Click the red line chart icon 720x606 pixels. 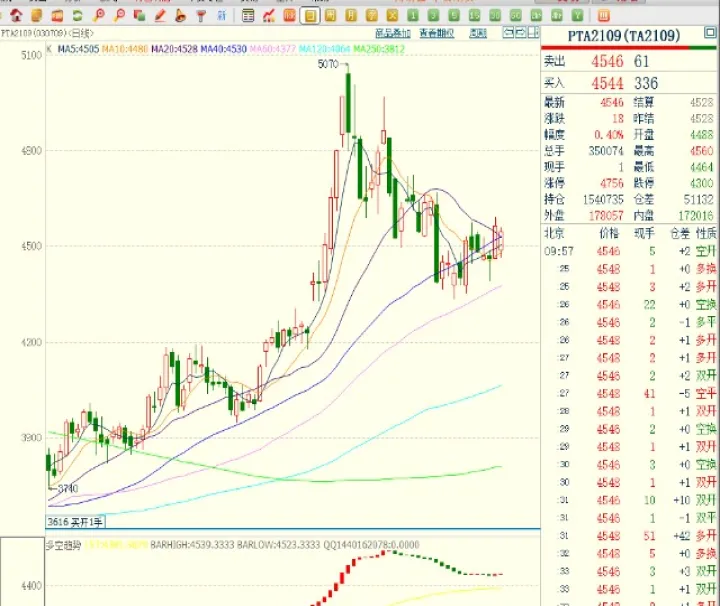coord(270,17)
